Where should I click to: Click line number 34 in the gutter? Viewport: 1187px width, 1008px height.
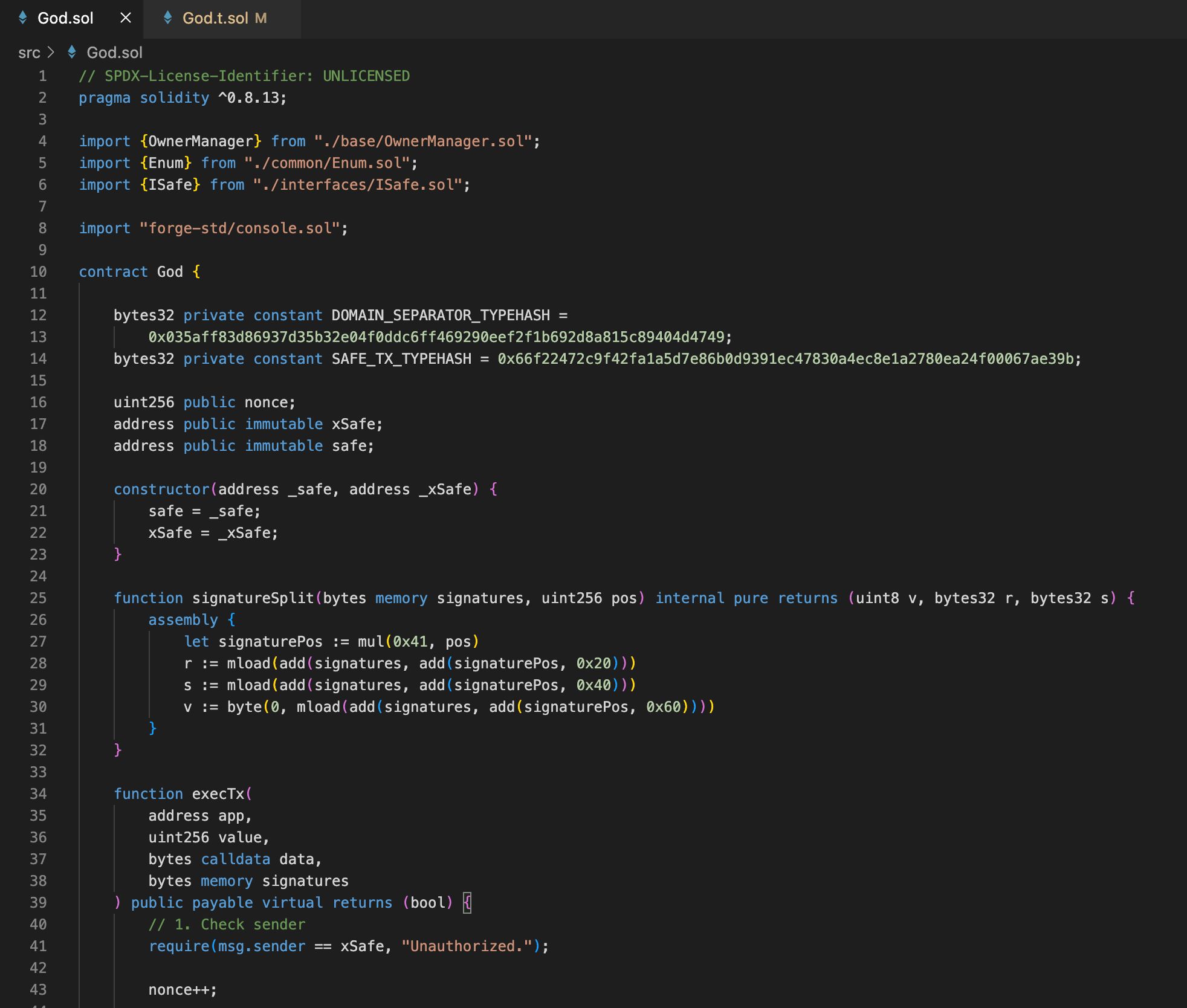click(x=38, y=794)
